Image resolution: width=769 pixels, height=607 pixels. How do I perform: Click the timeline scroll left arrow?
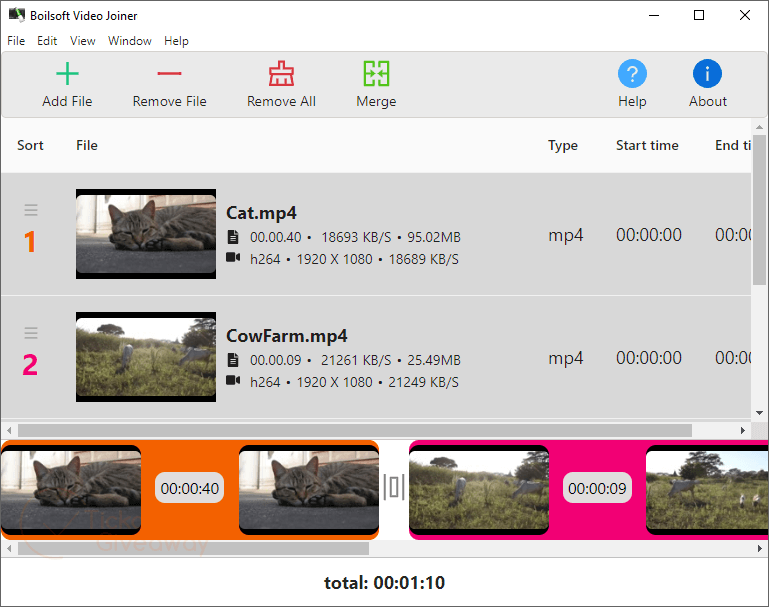tap(9, 548)
